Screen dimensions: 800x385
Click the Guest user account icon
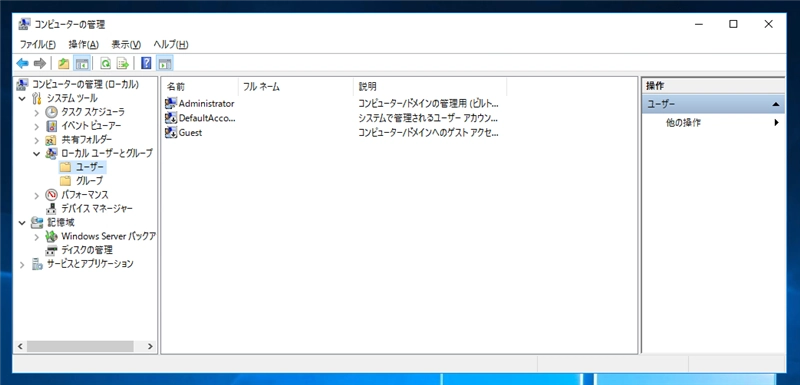[x=171, y=133]
